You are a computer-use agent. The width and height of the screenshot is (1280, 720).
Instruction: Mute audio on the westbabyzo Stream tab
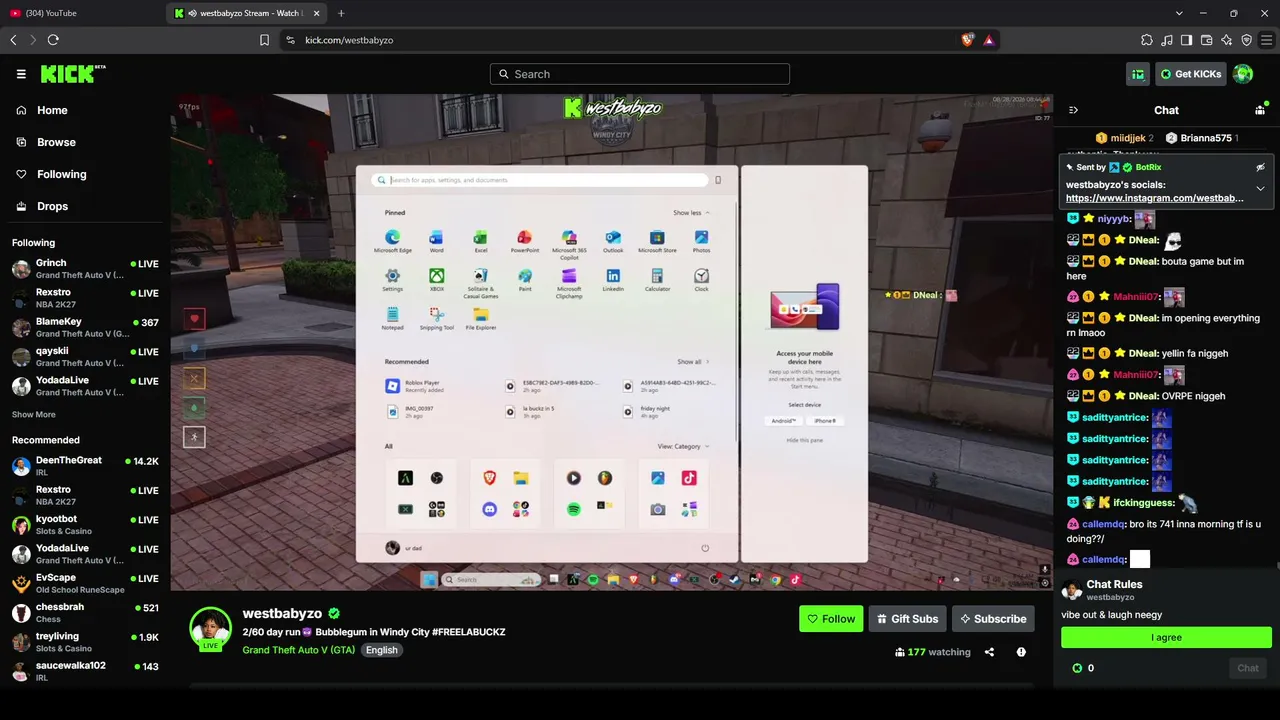(192, 13)
